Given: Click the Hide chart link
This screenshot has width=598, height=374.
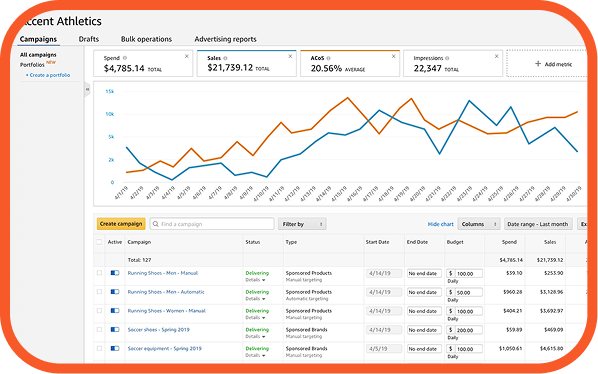Looking at the screenshot, I should point(440,224).
